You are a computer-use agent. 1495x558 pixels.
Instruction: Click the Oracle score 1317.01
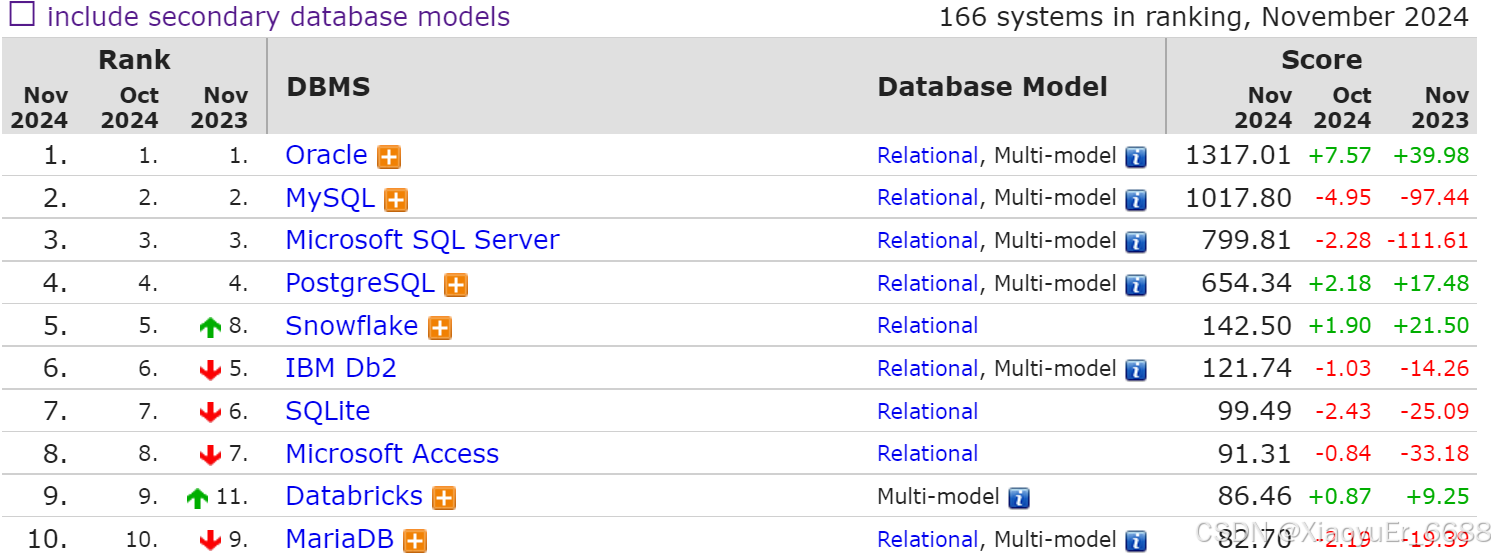[1238, 156]
